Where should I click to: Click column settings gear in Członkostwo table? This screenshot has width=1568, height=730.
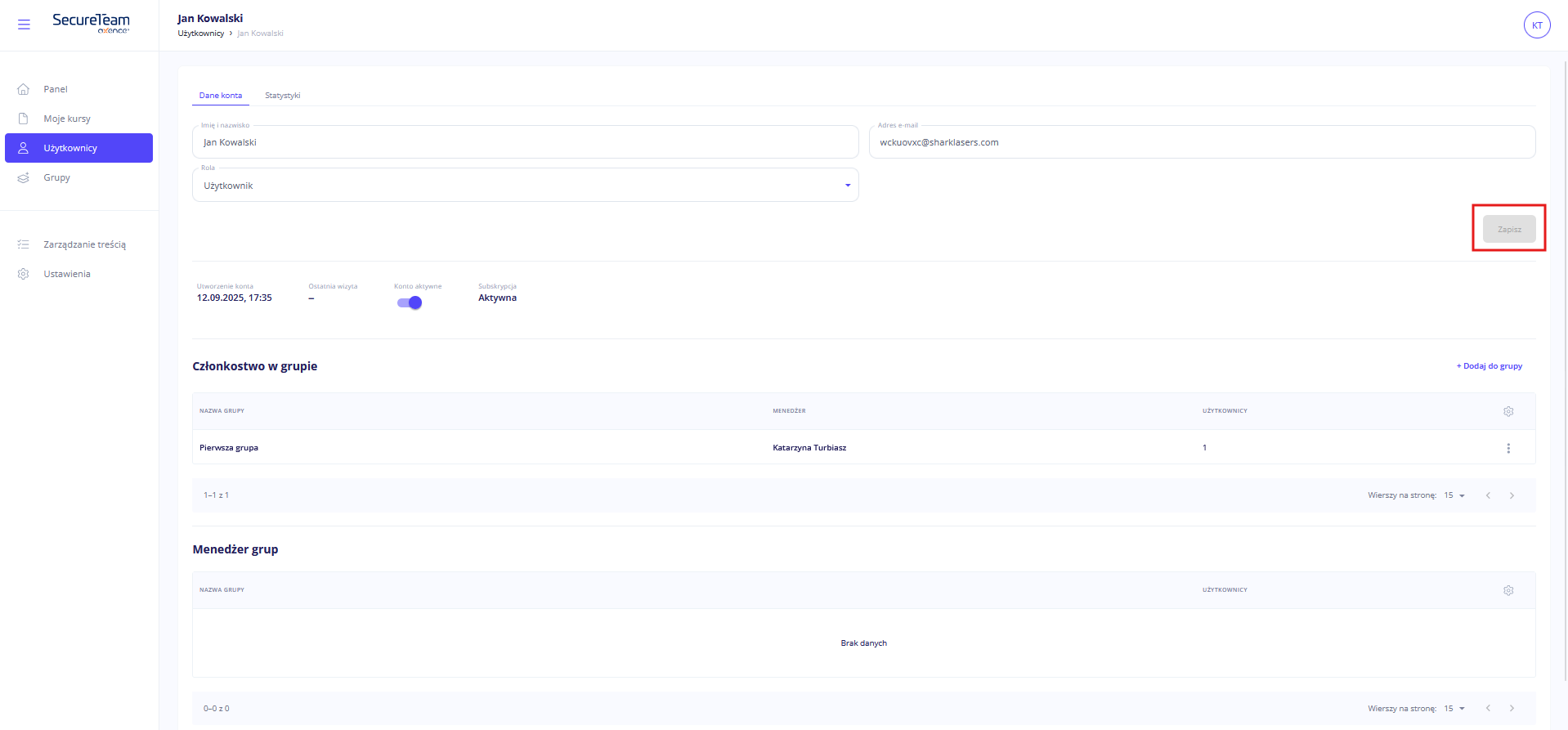click(x=1508, y=411)
